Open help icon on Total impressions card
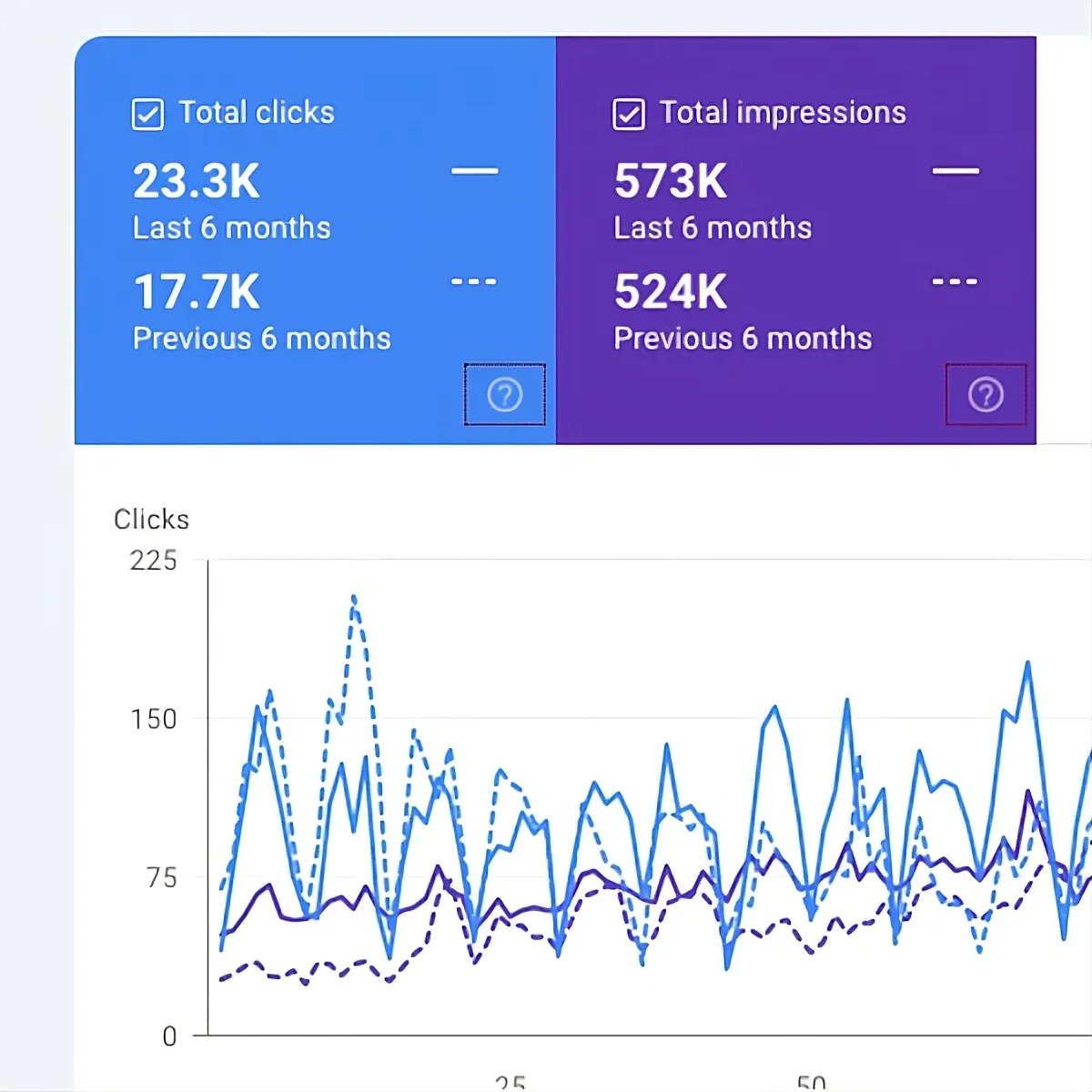Image resolution: width=1092 pixels, height=1092 pixels. 986,395
